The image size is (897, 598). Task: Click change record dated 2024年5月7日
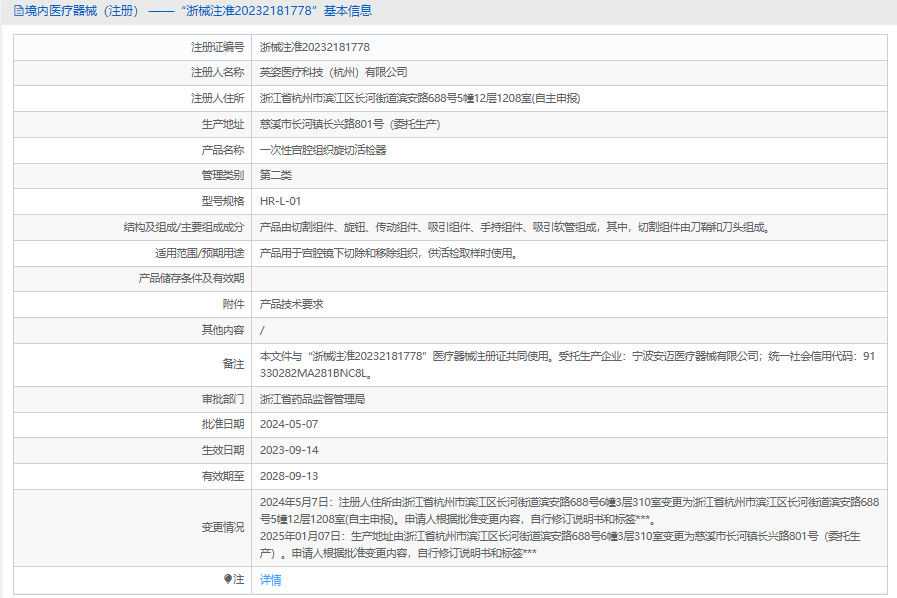pyautogui.click(x=569, y=510)
